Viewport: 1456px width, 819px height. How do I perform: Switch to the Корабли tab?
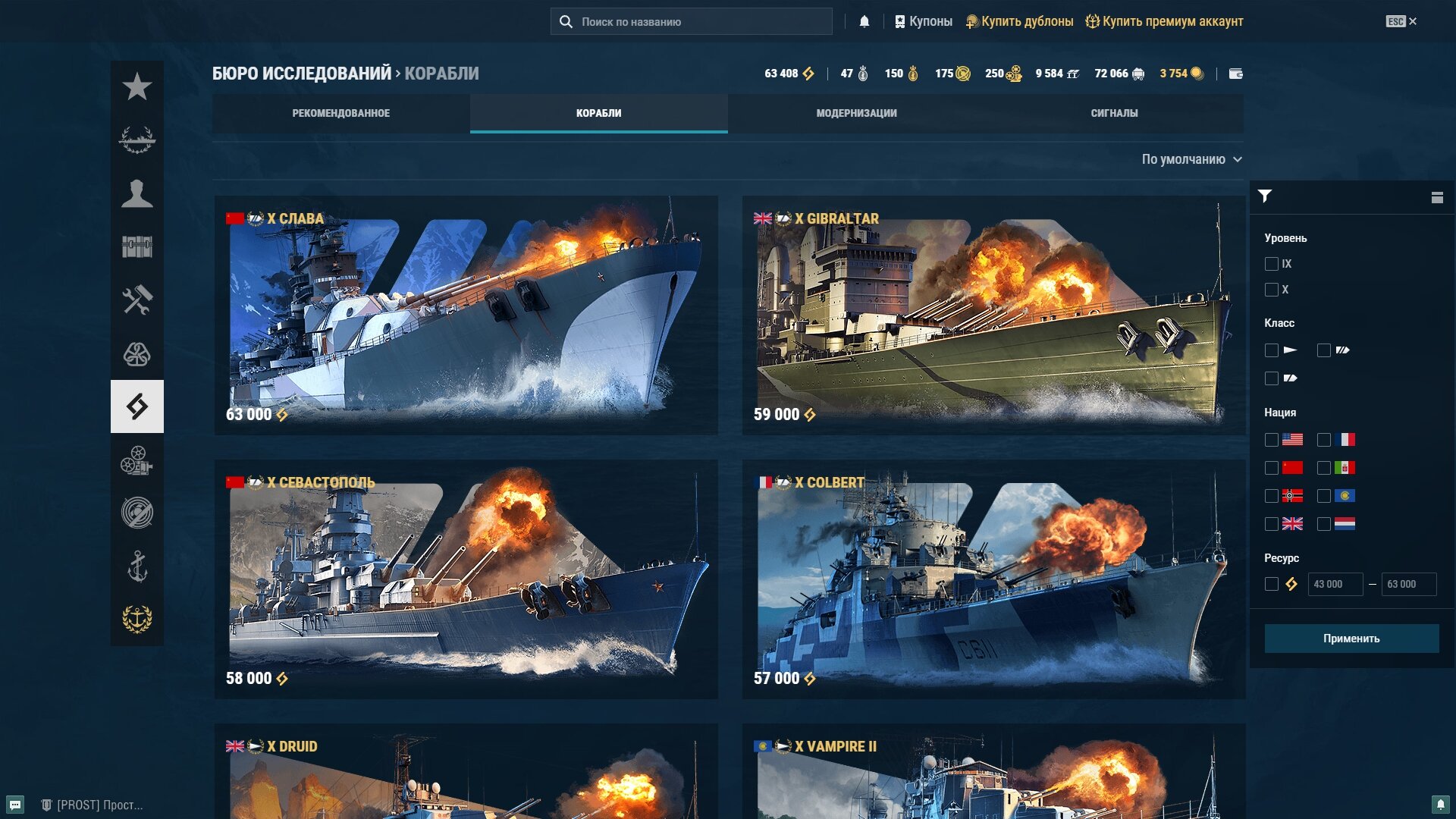pos(599,113)
